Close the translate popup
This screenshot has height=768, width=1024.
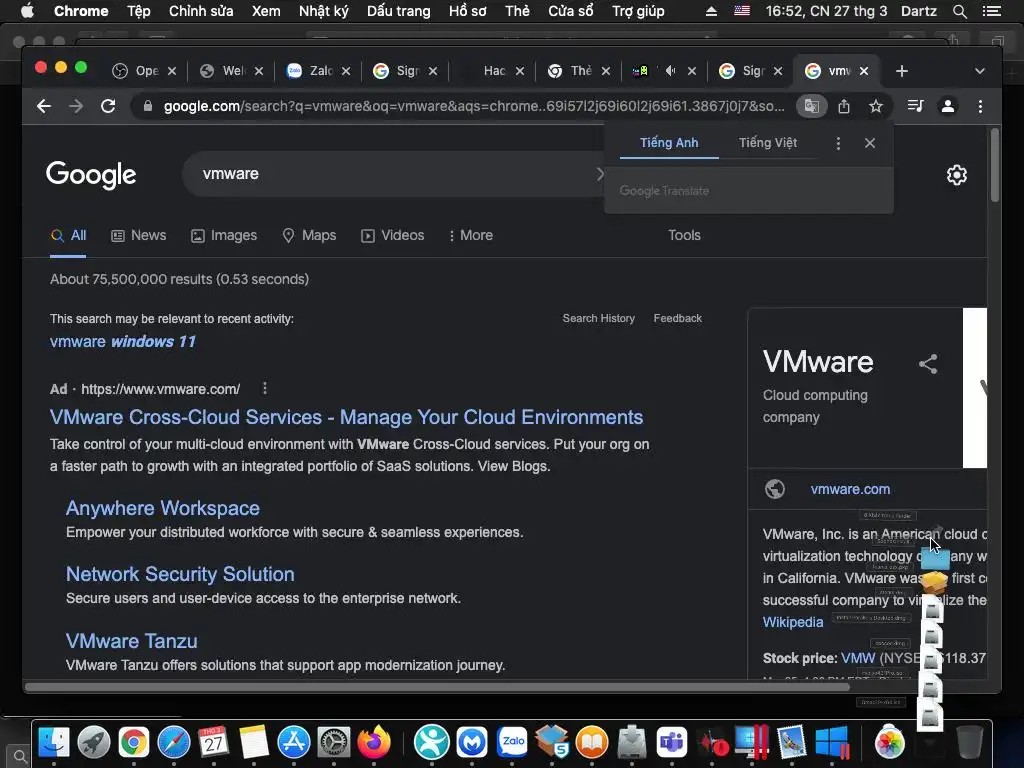coord(870,143)
